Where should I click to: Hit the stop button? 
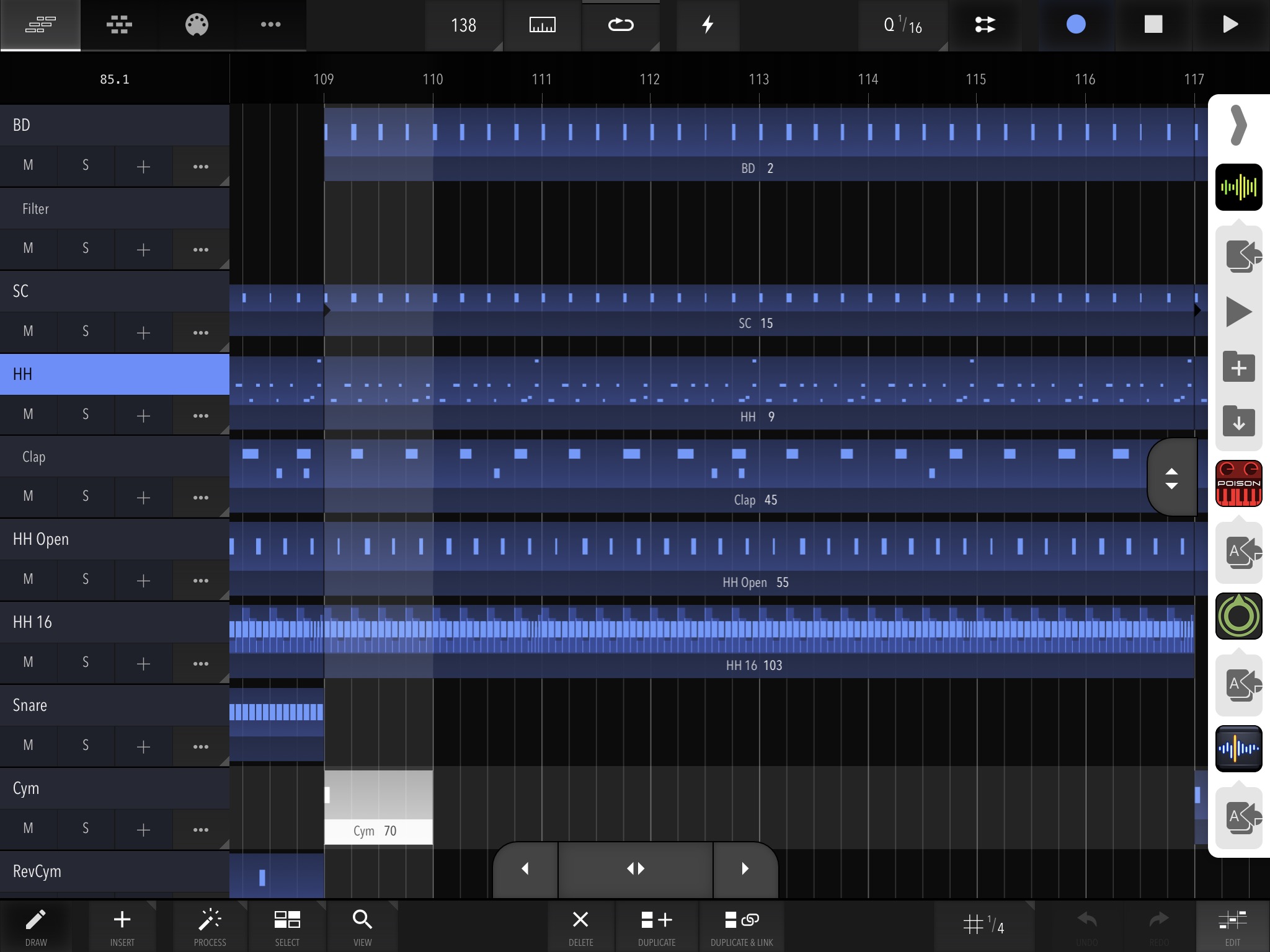pos(1153,25)
